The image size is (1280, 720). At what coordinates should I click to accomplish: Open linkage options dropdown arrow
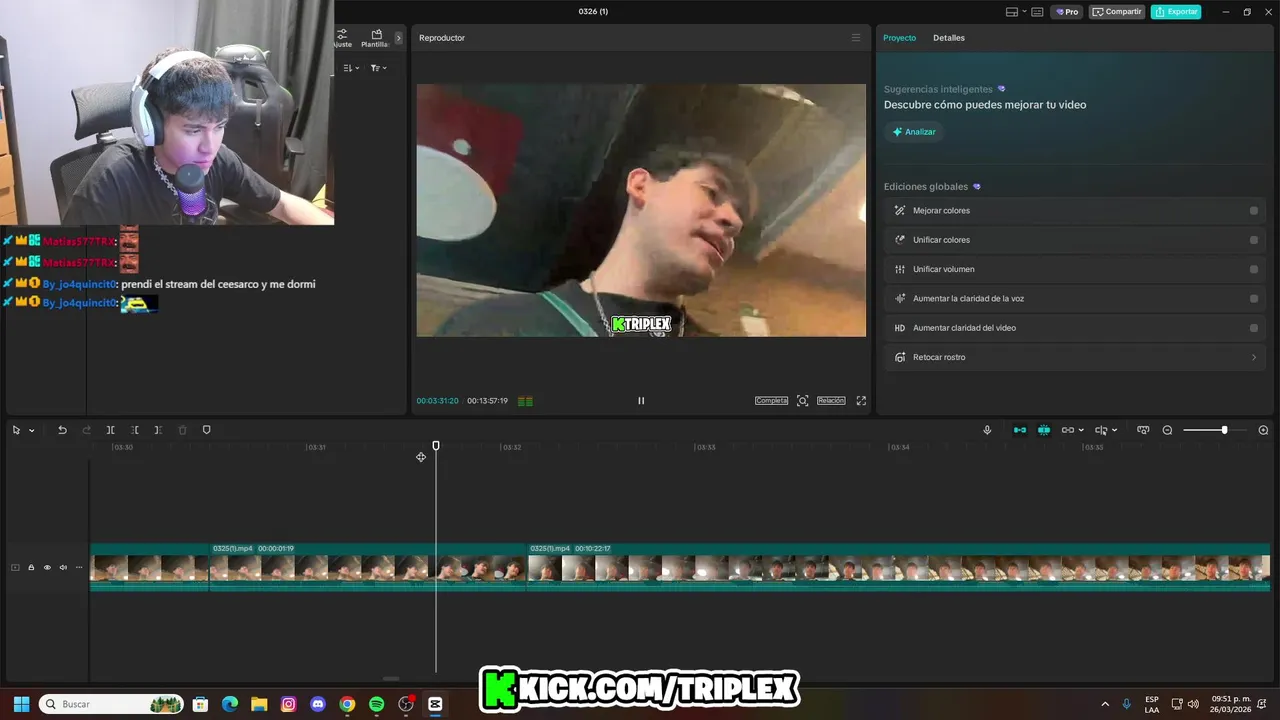pyautogui.click(x=1082, y=430)
